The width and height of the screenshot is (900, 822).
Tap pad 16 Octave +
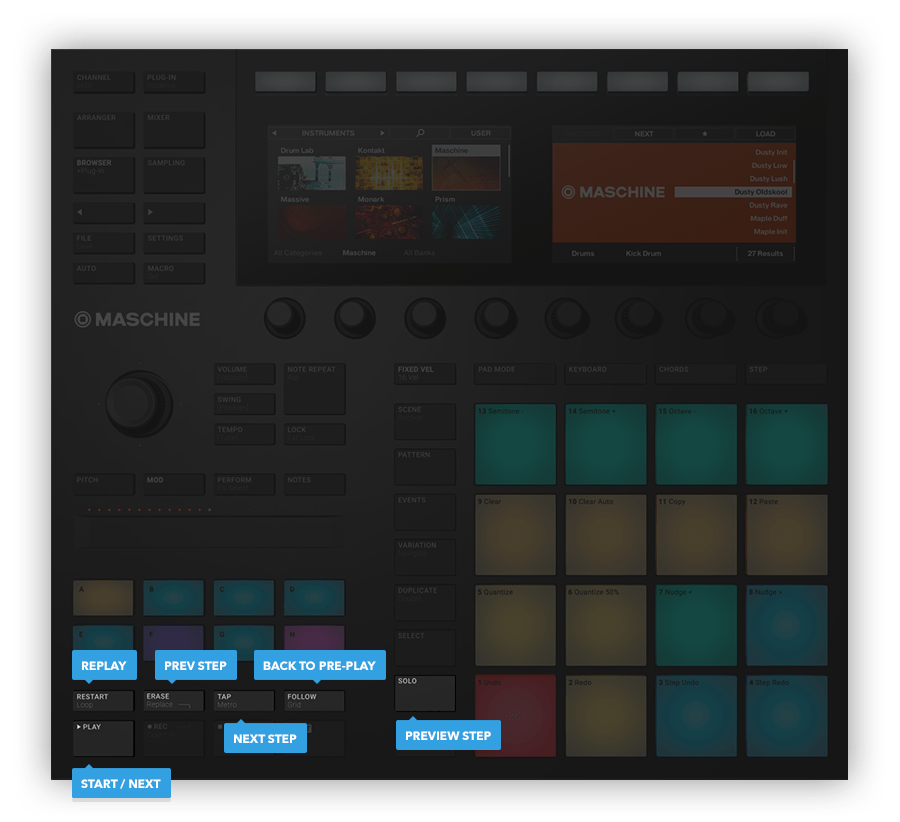[x=787, y=444]
